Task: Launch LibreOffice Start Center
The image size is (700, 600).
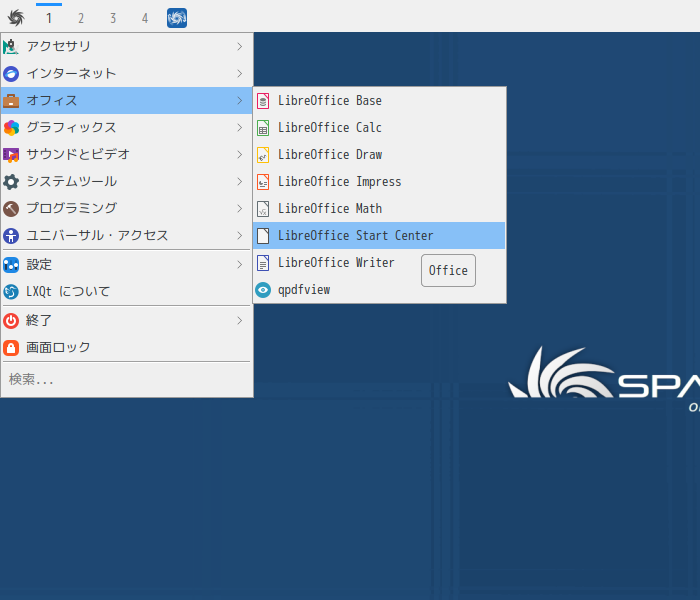Action: 379,236
